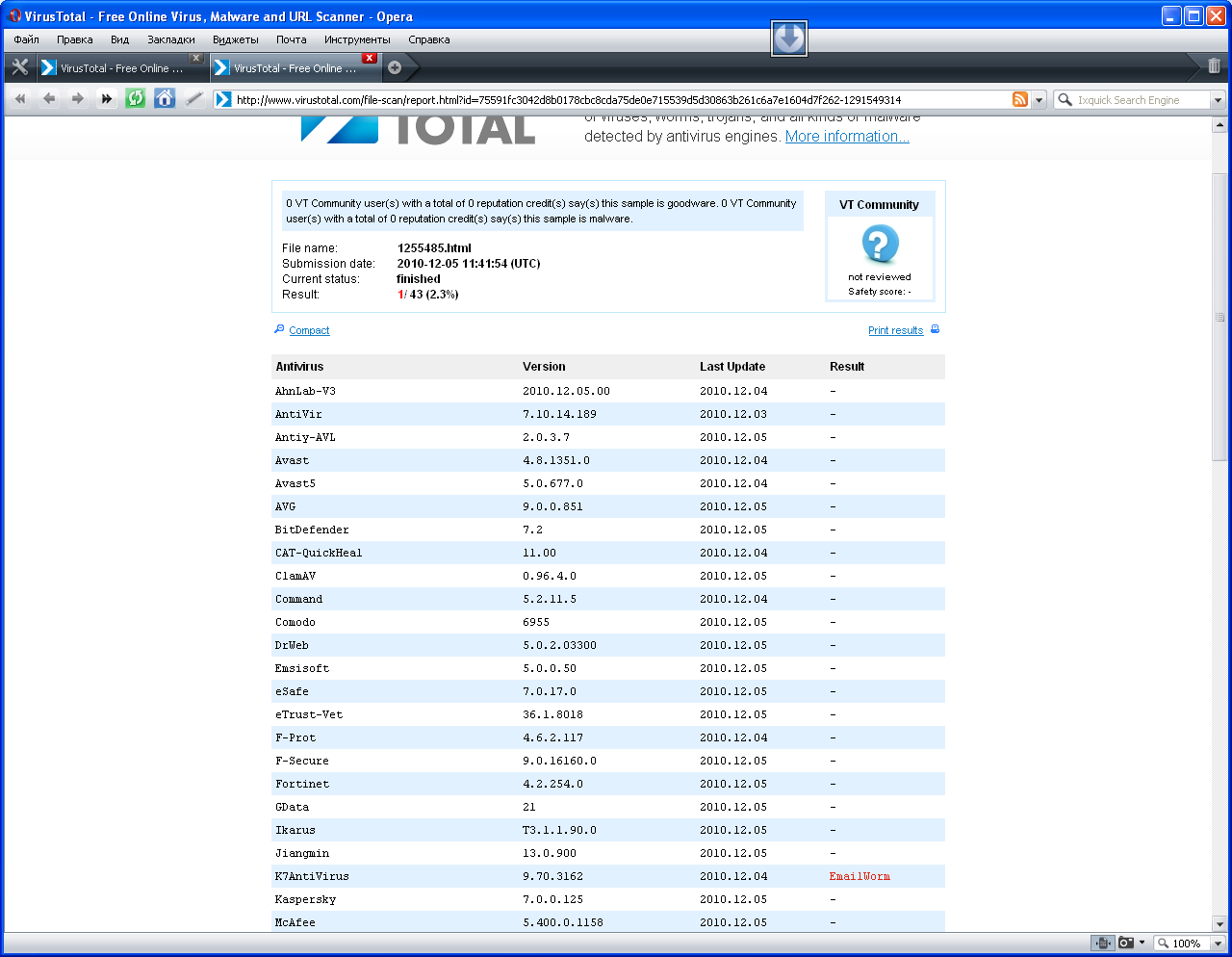The width and height of the screenshot is (1232, 957).
Task: Toggle fit-to-width icon in status bar
Action: point(1102,943)
